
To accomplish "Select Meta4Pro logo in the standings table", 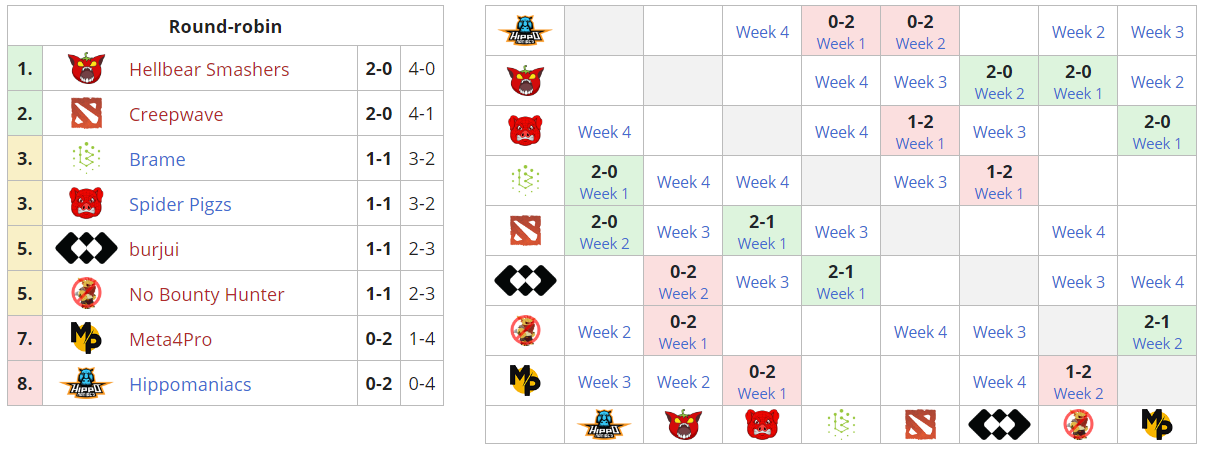I will [86, 339].
